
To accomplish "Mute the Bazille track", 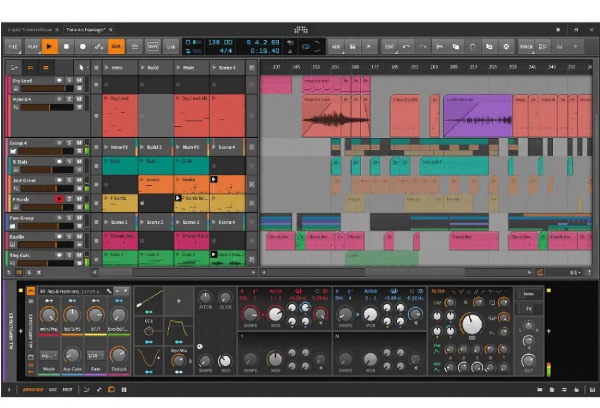I will (79, 237).
